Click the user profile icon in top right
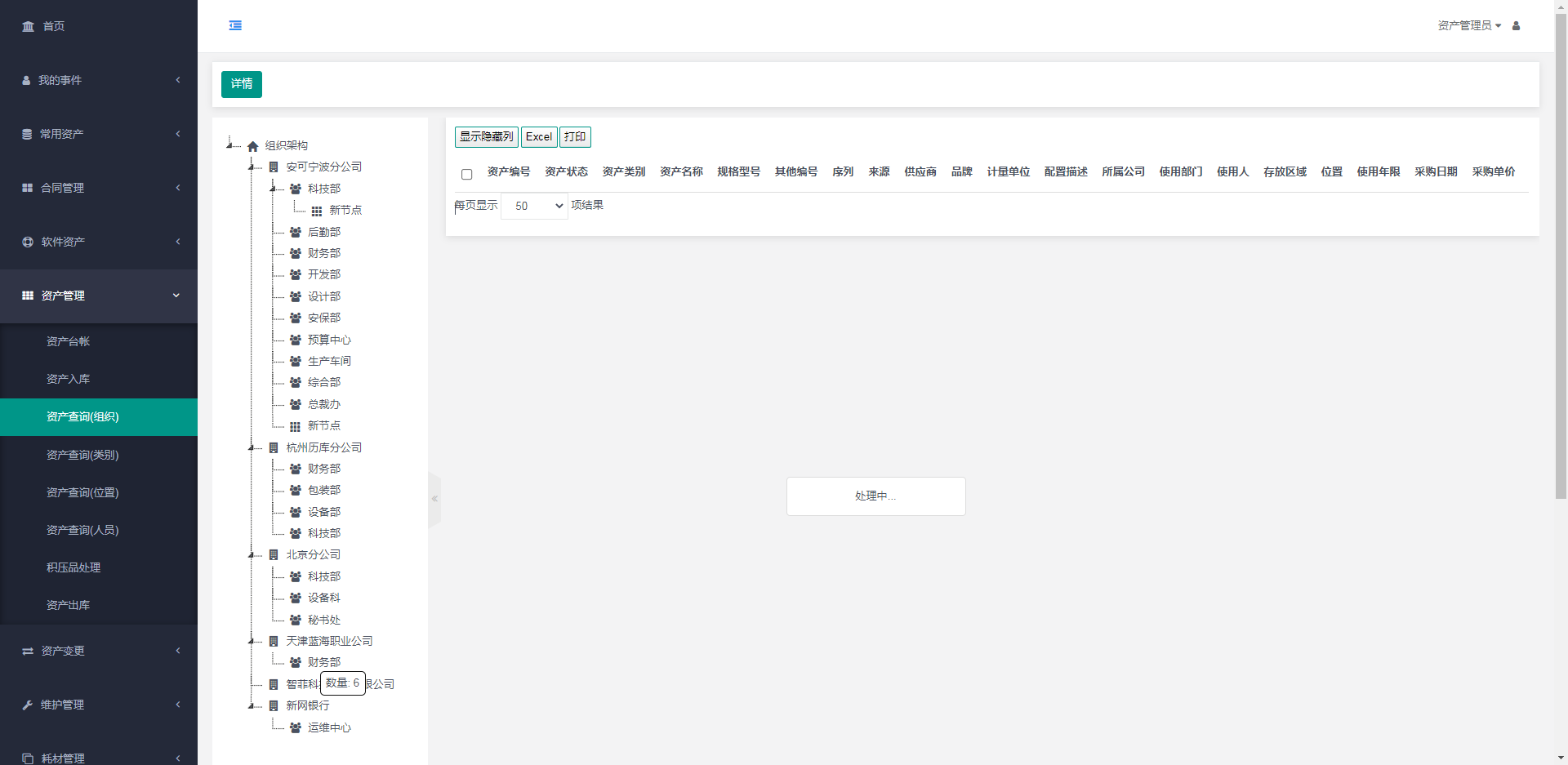This screenshot has width=1568, height=765. [1516, 26]
